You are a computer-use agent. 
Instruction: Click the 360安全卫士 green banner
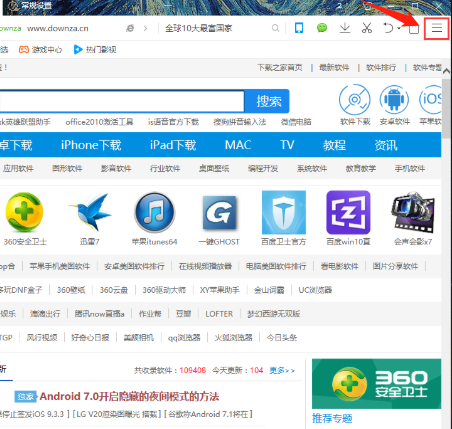377,384
